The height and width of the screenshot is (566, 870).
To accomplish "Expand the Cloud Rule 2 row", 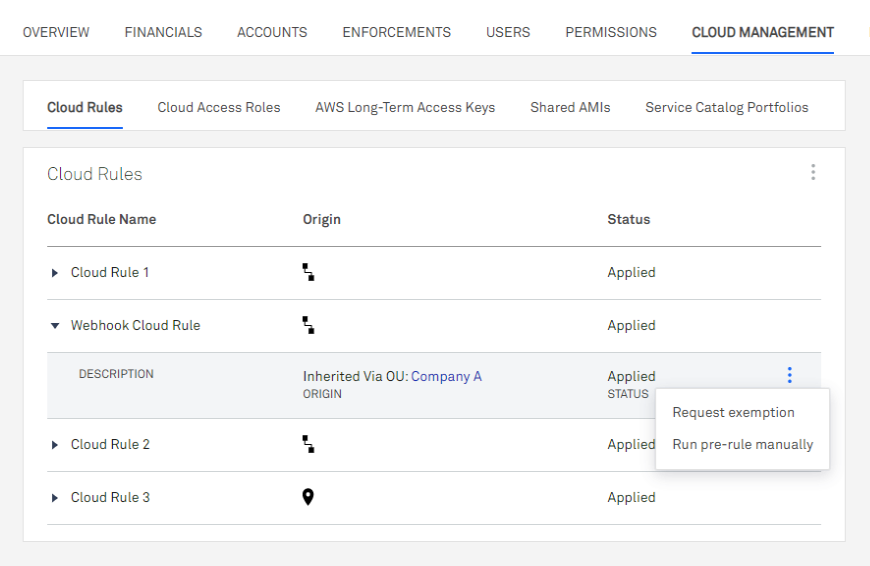I will [x=54, y=444].
